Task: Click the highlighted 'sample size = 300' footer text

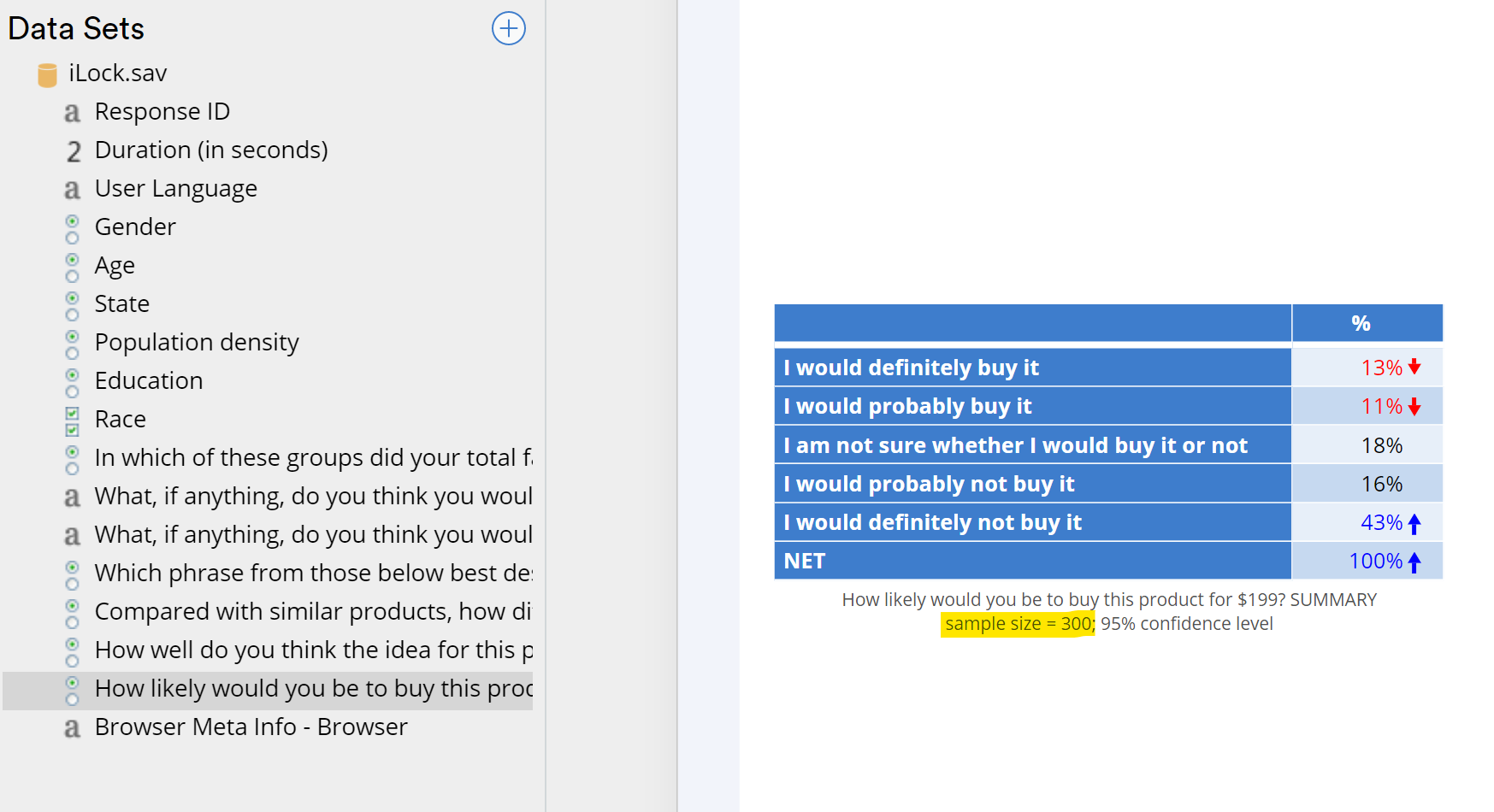Action: (1018, 624)
